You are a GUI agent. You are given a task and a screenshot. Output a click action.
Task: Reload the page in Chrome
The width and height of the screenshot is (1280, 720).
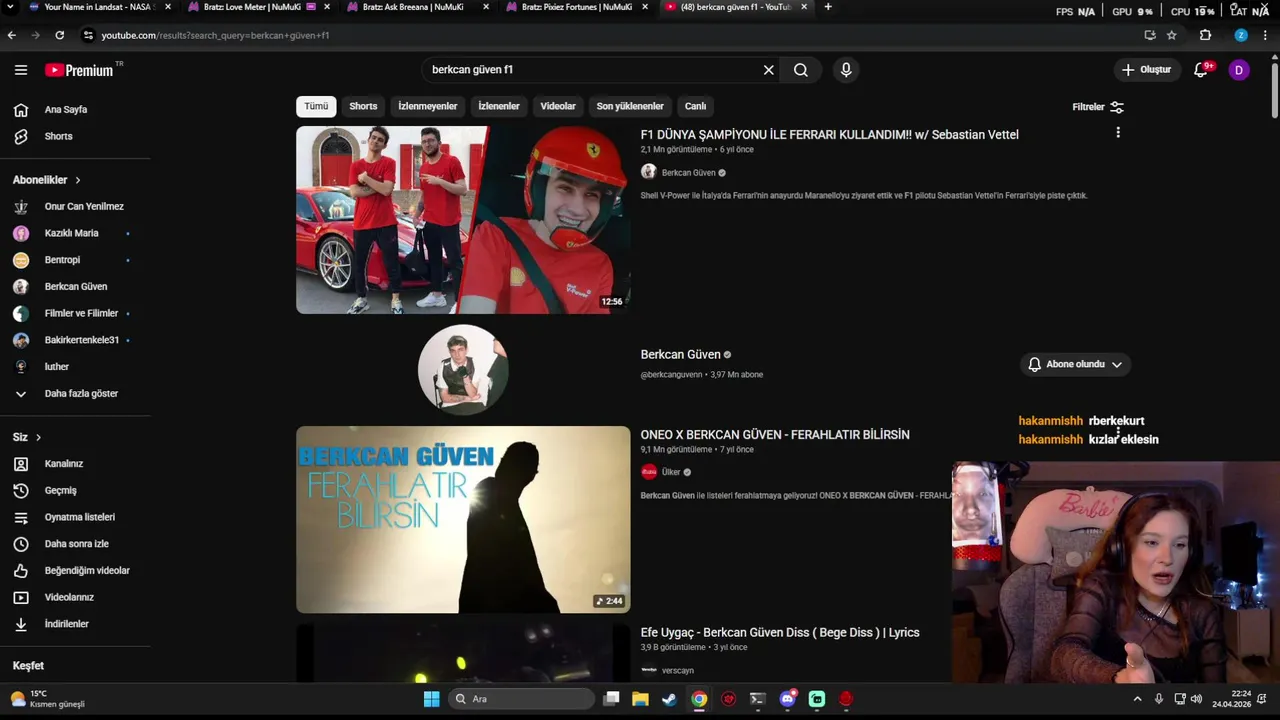point(59,35)
